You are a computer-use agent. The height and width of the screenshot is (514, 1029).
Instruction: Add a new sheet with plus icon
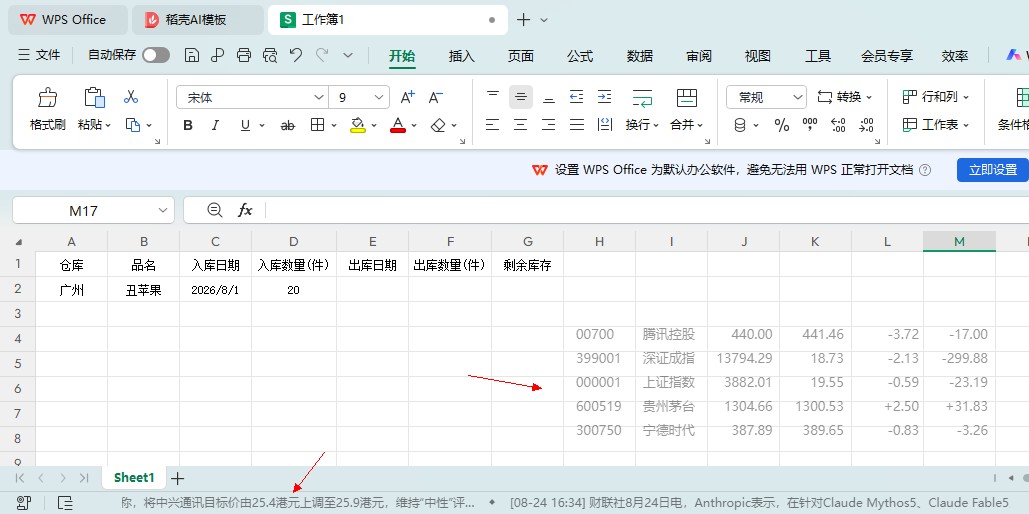pos(177,478)
